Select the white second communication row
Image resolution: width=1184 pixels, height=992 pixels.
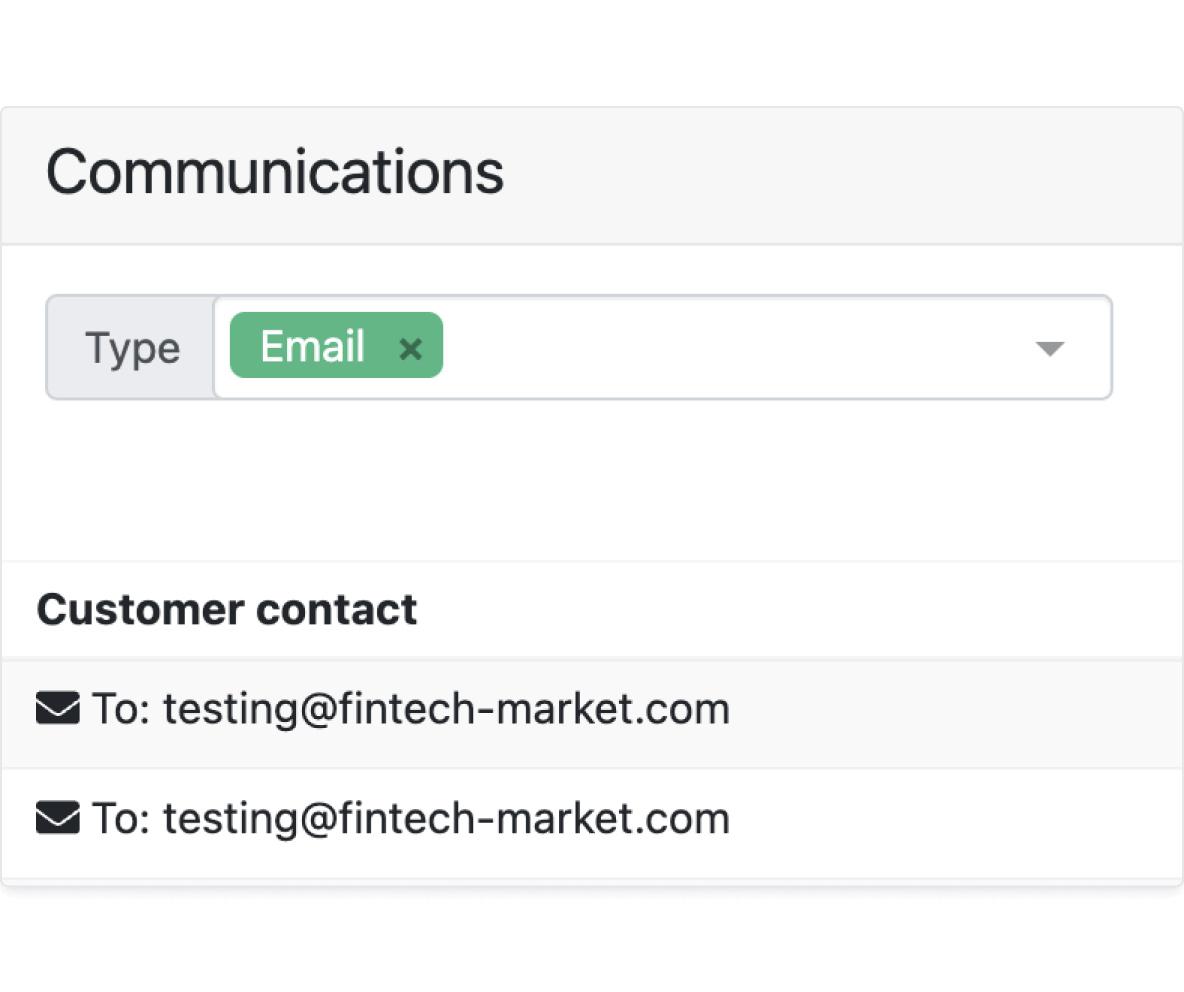point(592,824)
